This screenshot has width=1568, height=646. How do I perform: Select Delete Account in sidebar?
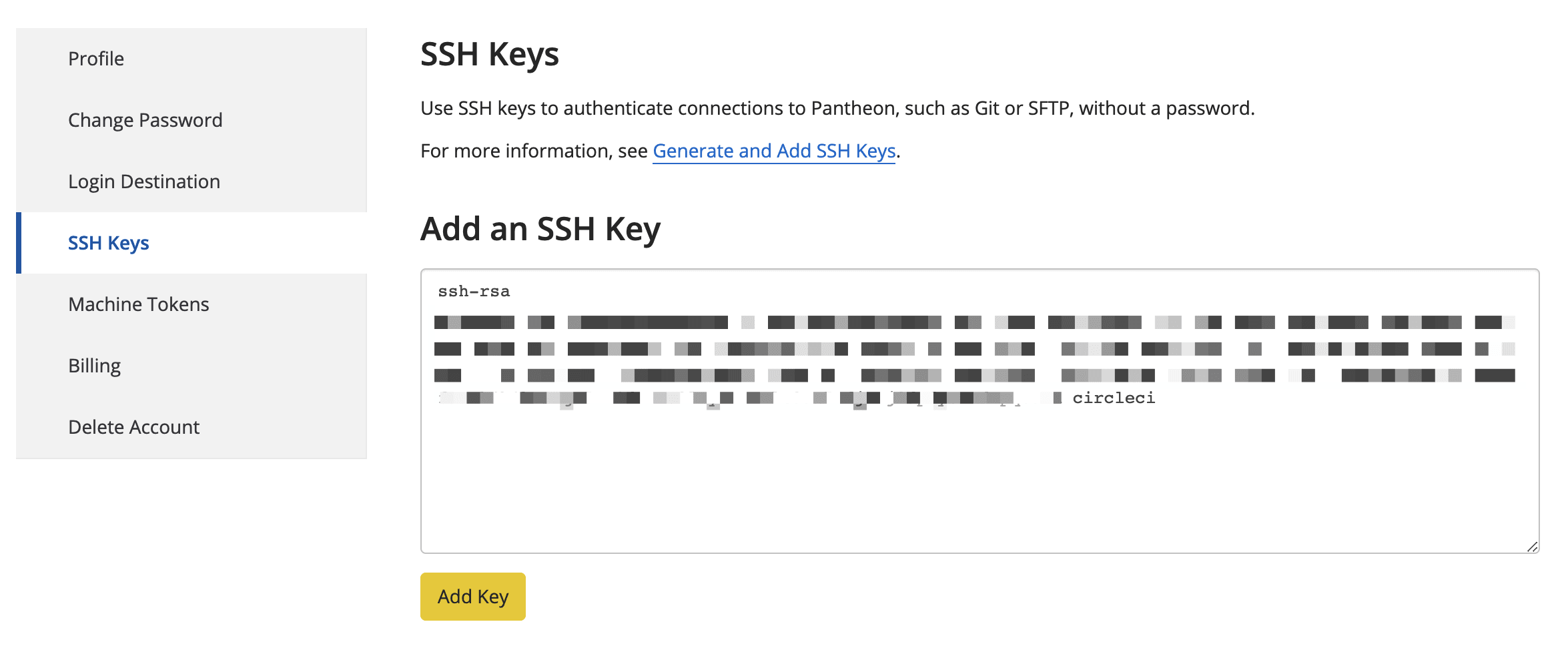(x=133, y=427)
